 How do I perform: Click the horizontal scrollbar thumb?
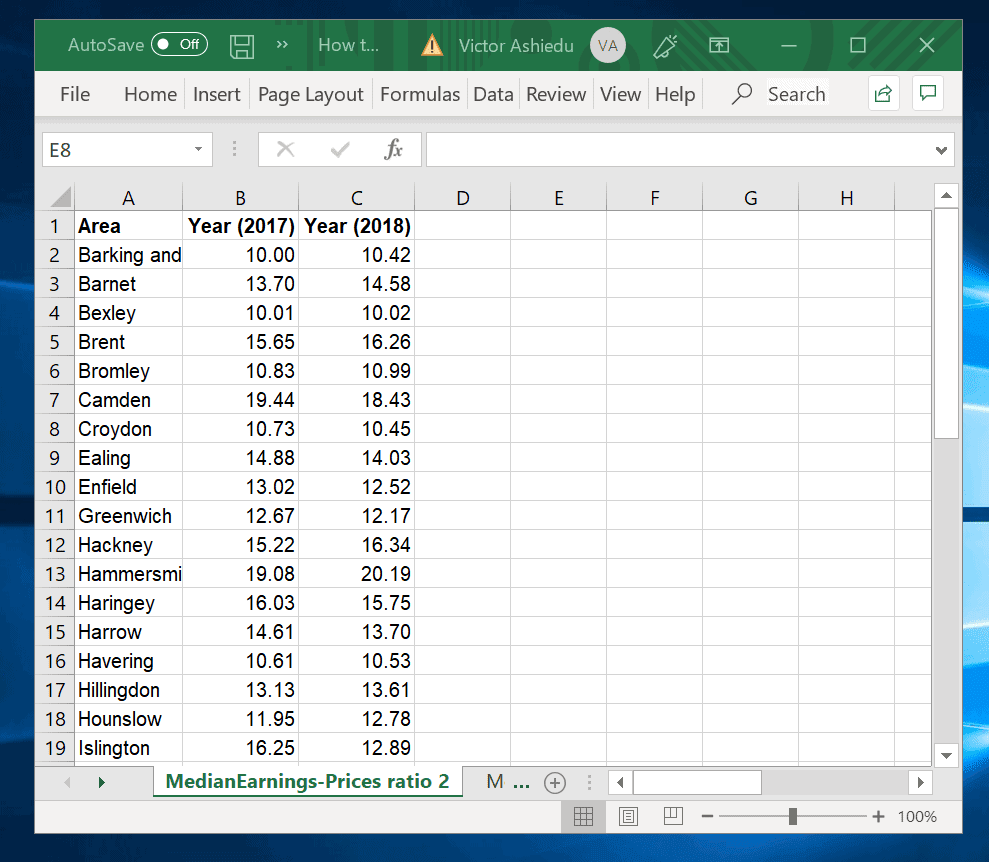697,783
